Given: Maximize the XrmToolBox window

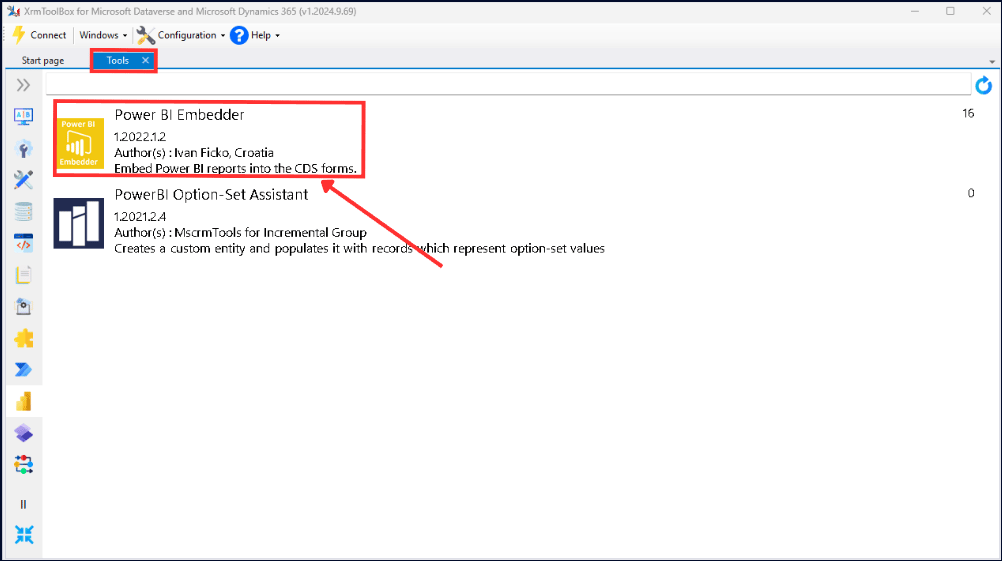Looking at the screenshot, I should click(950, 12).
